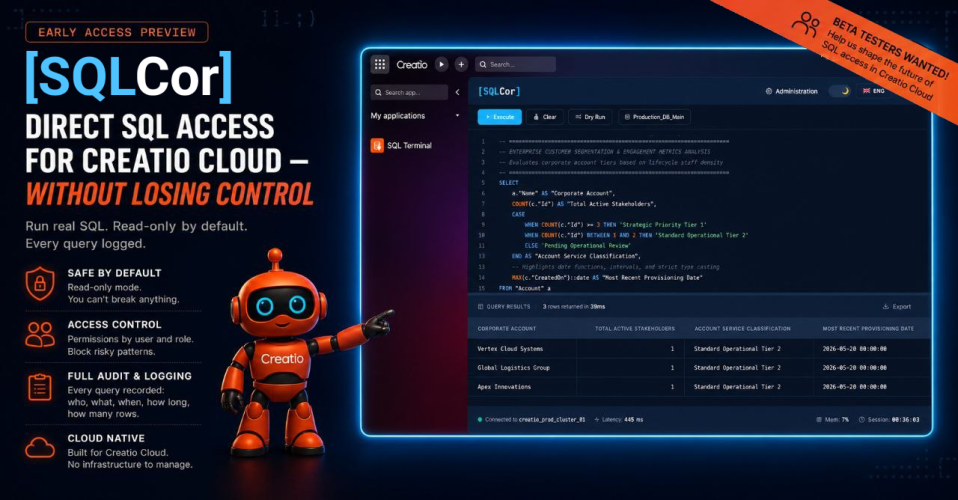Click the Query Results panel label
Screen dimensions: 958x500
coord(504,306)
